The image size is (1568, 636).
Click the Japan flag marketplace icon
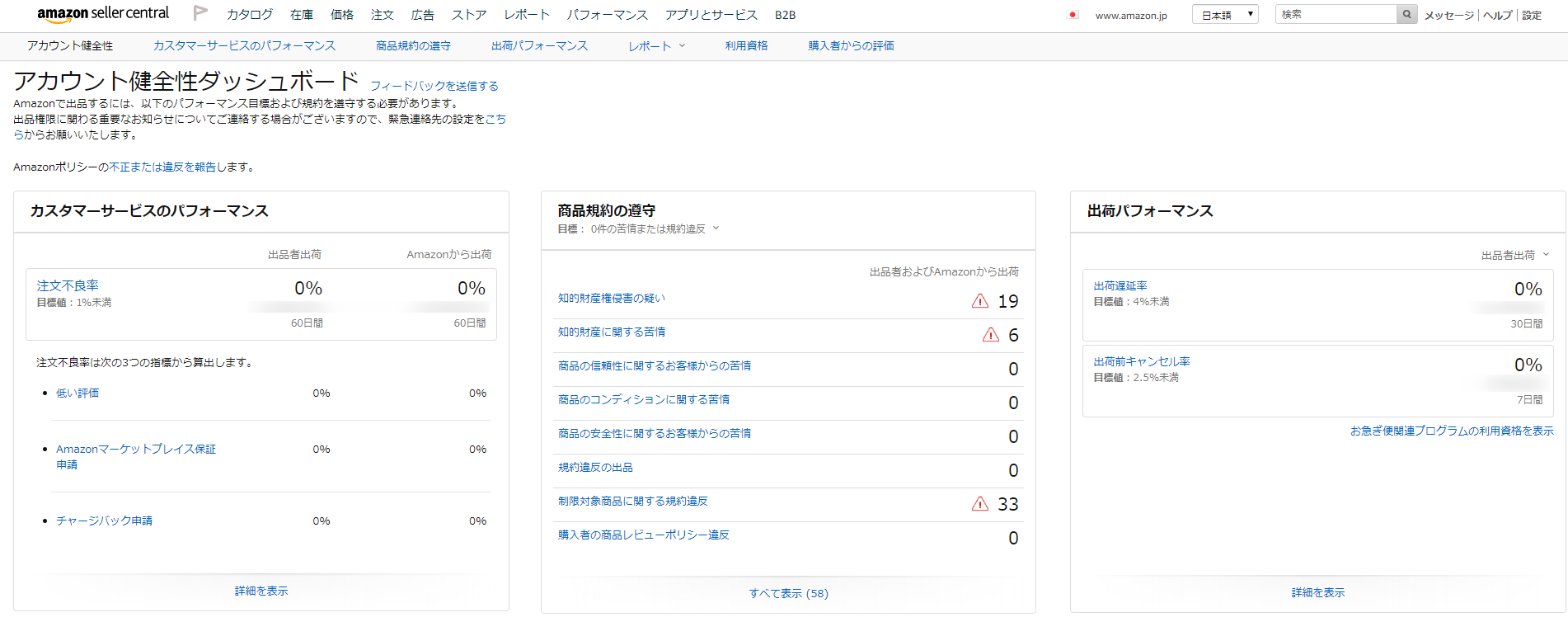[x=1073, y=15]
